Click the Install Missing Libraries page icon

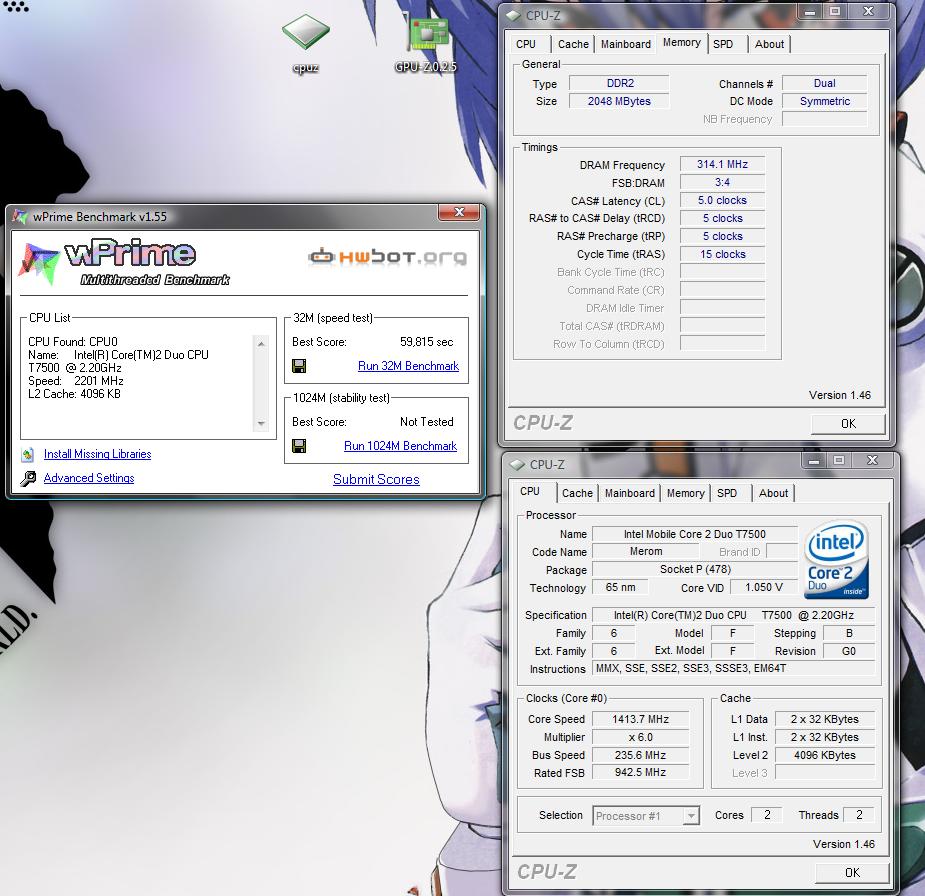(x=28, y=454)
